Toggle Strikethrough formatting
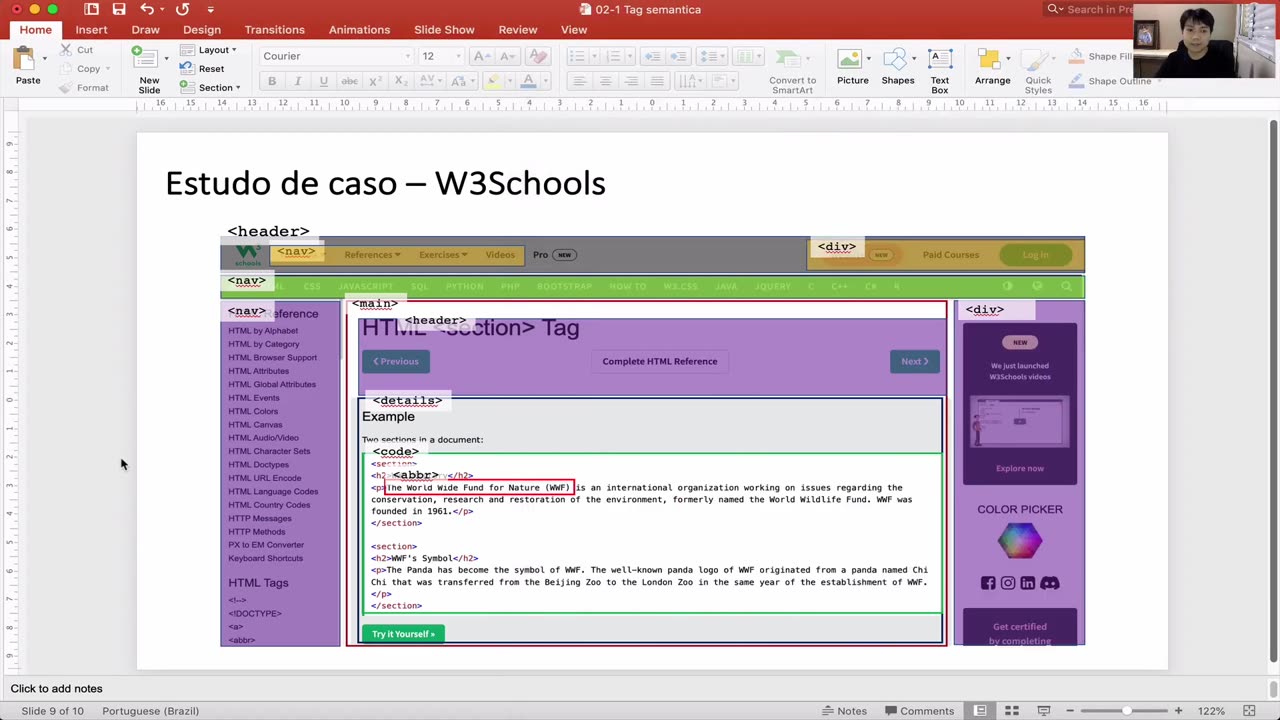 (349, 81)
